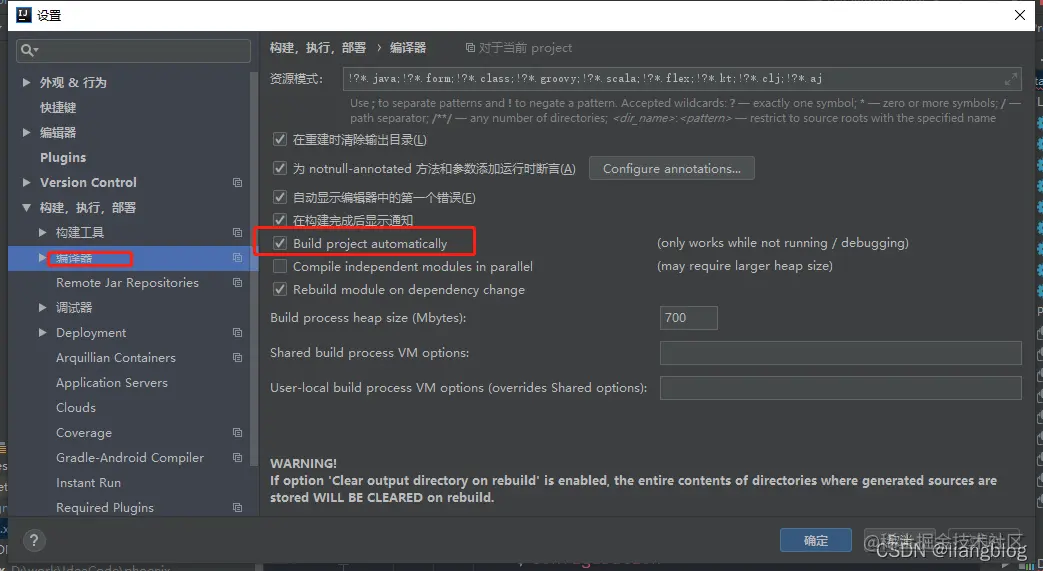
Task: Click project-level icon beside Deployment
Action: point(237,332)
